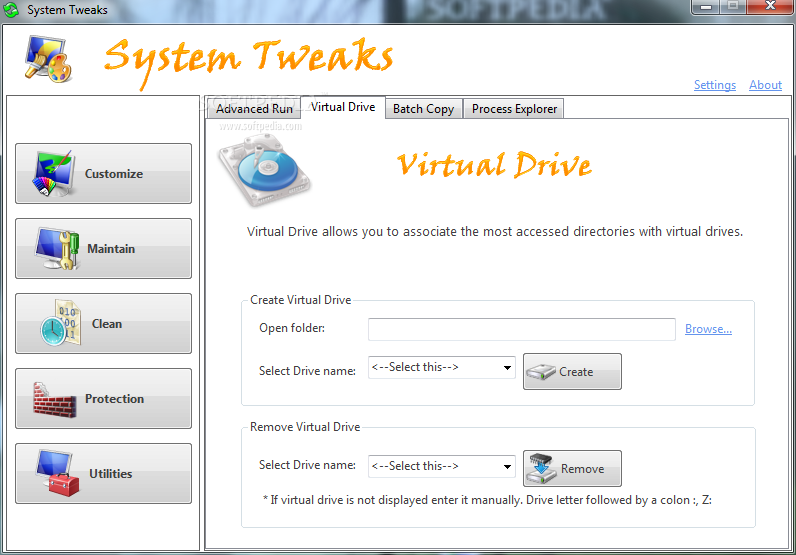
Task: Click the "Open folder:" label
Action: (292, 328)
